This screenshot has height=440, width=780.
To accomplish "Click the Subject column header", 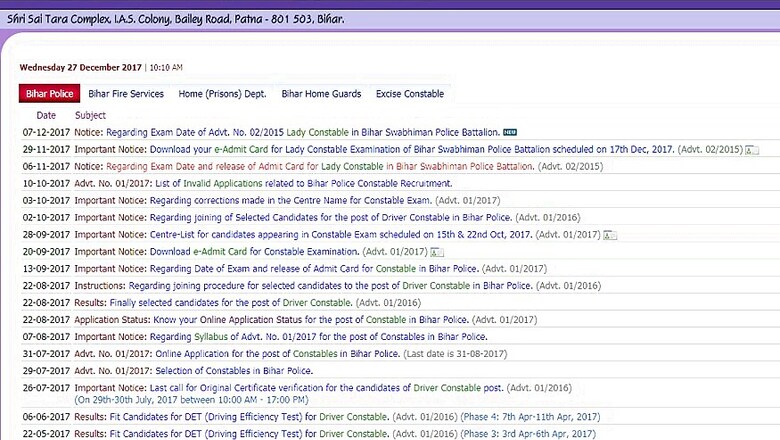I will [90, 115].
